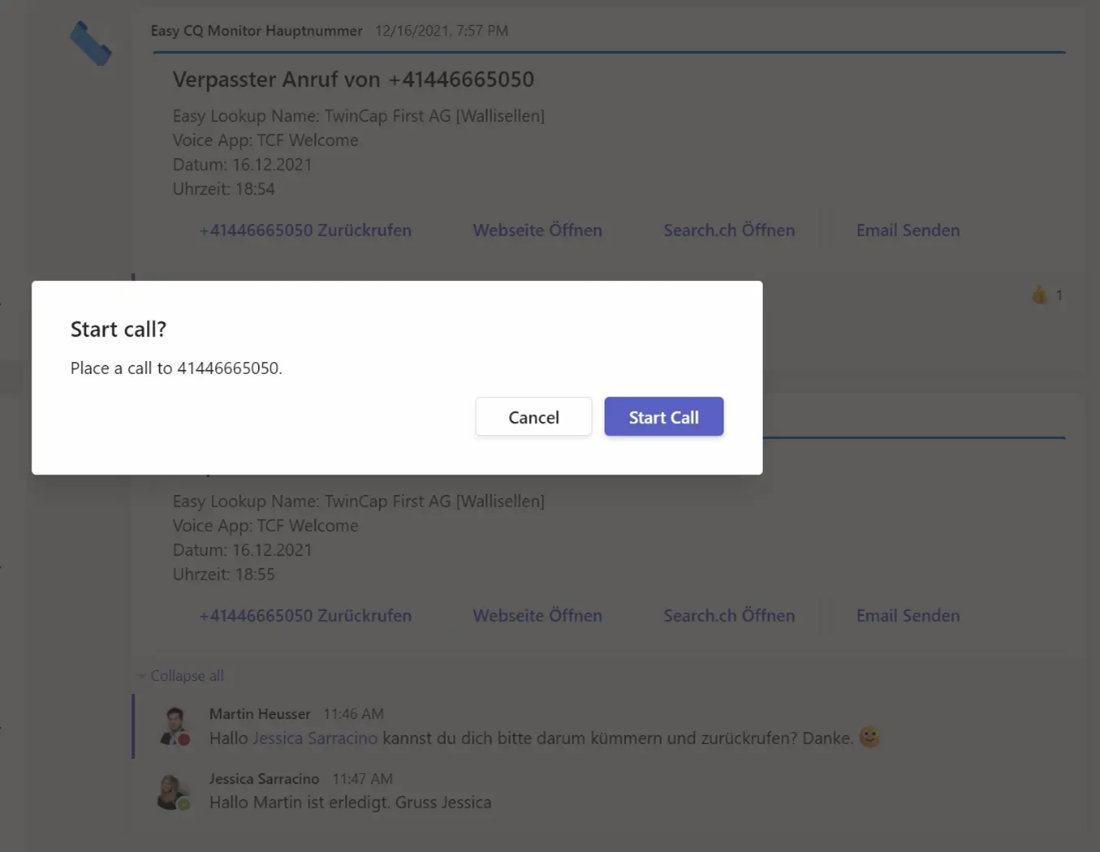Open Jessica Sarracino's reply avatar

click(174, 792)
